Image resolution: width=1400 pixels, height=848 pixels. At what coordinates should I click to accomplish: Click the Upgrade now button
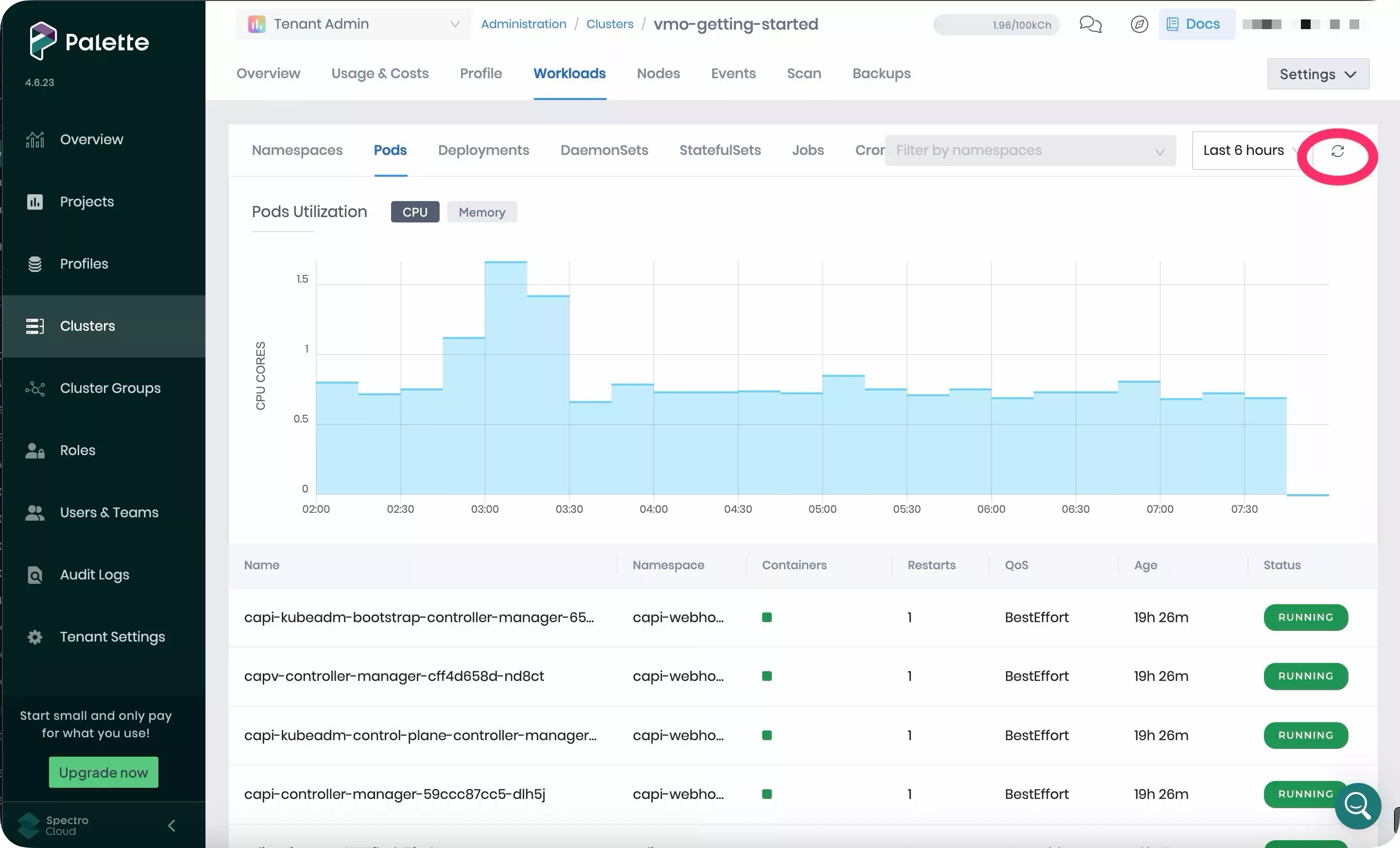point(103,772)
